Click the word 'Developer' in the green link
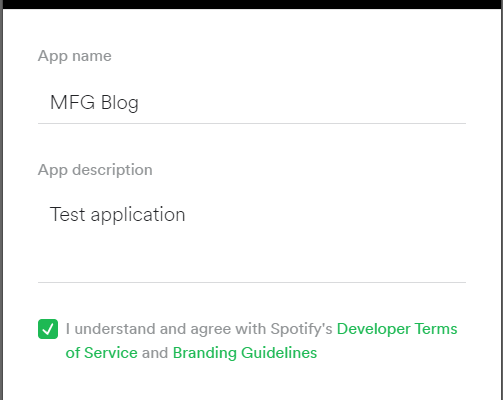This screenshot has width=503, height=400. 373,329
